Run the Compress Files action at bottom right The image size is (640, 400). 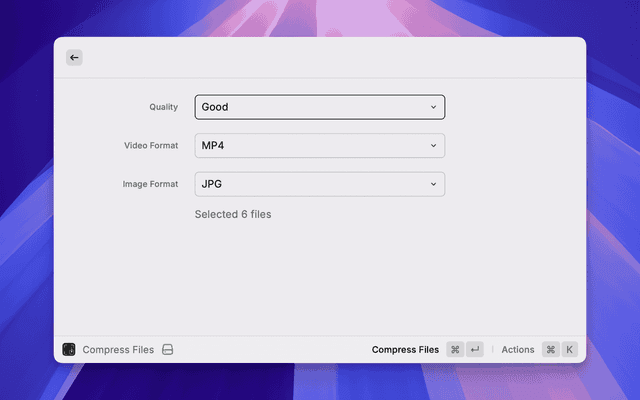[x=405, y=350]
